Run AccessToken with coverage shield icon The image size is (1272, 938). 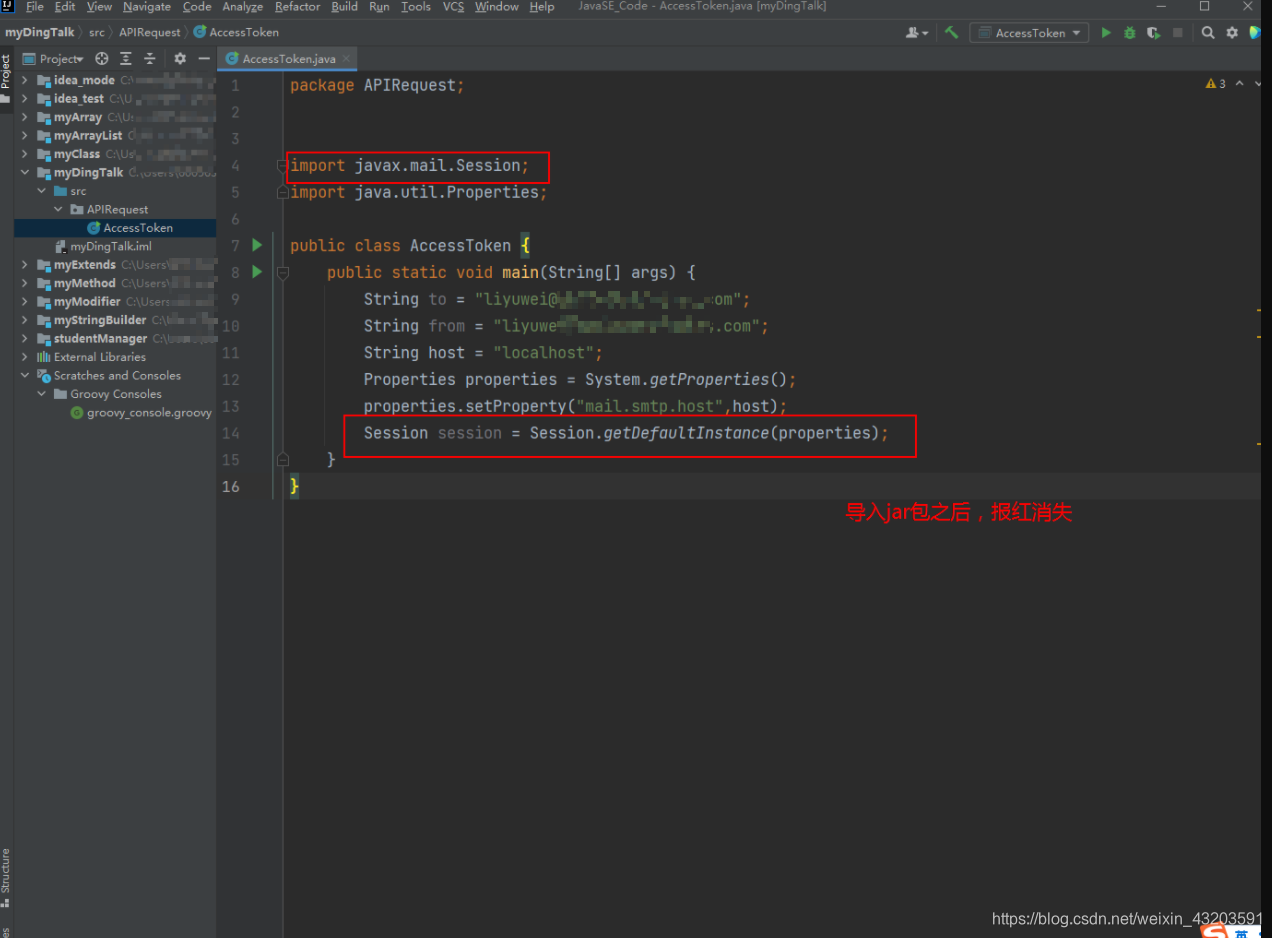(x=1154, y=33)
